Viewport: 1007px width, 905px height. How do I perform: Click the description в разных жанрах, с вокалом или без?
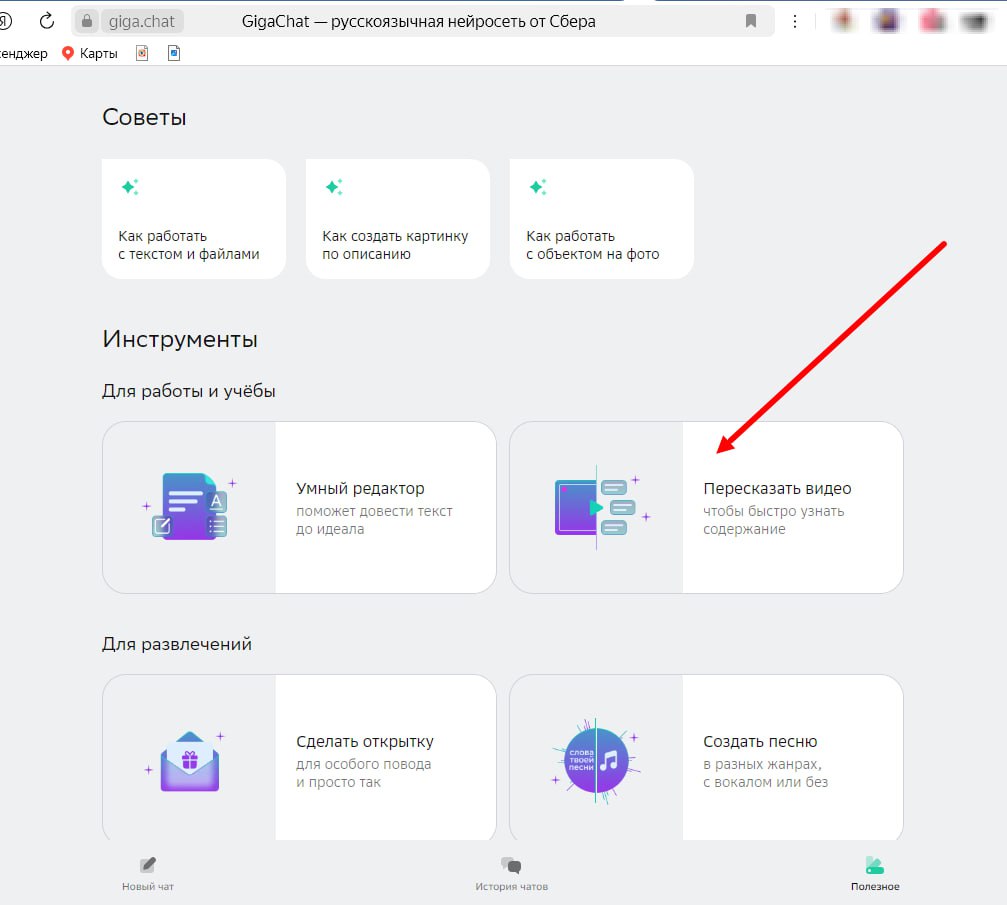pos(766,773)
